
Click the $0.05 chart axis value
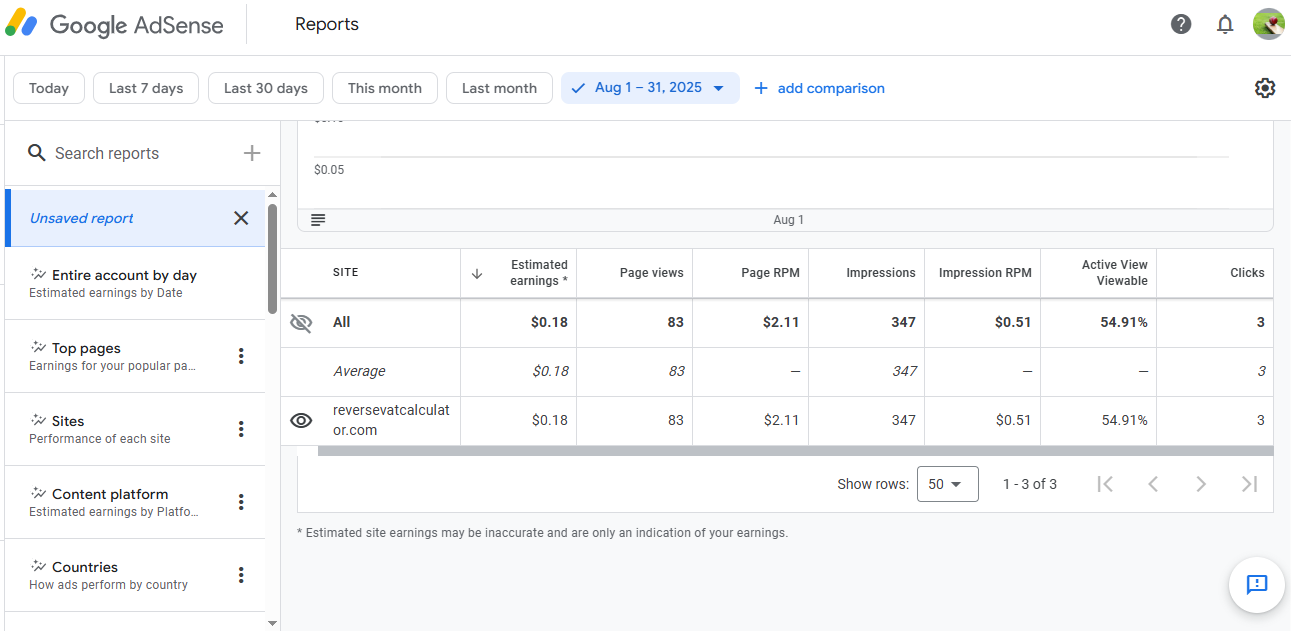pyautogui.click(x=329, y=170)
